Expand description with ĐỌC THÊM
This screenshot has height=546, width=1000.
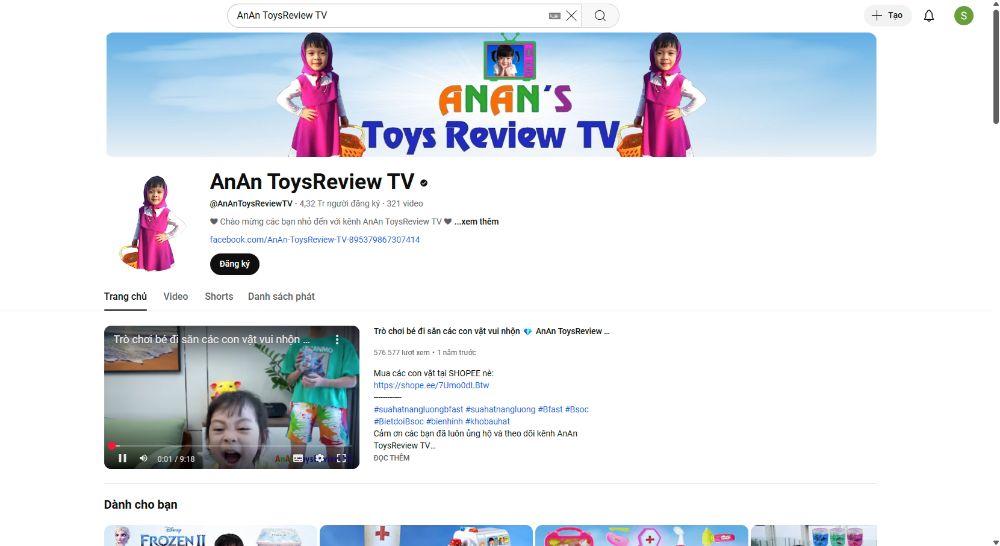pos(392,458)
